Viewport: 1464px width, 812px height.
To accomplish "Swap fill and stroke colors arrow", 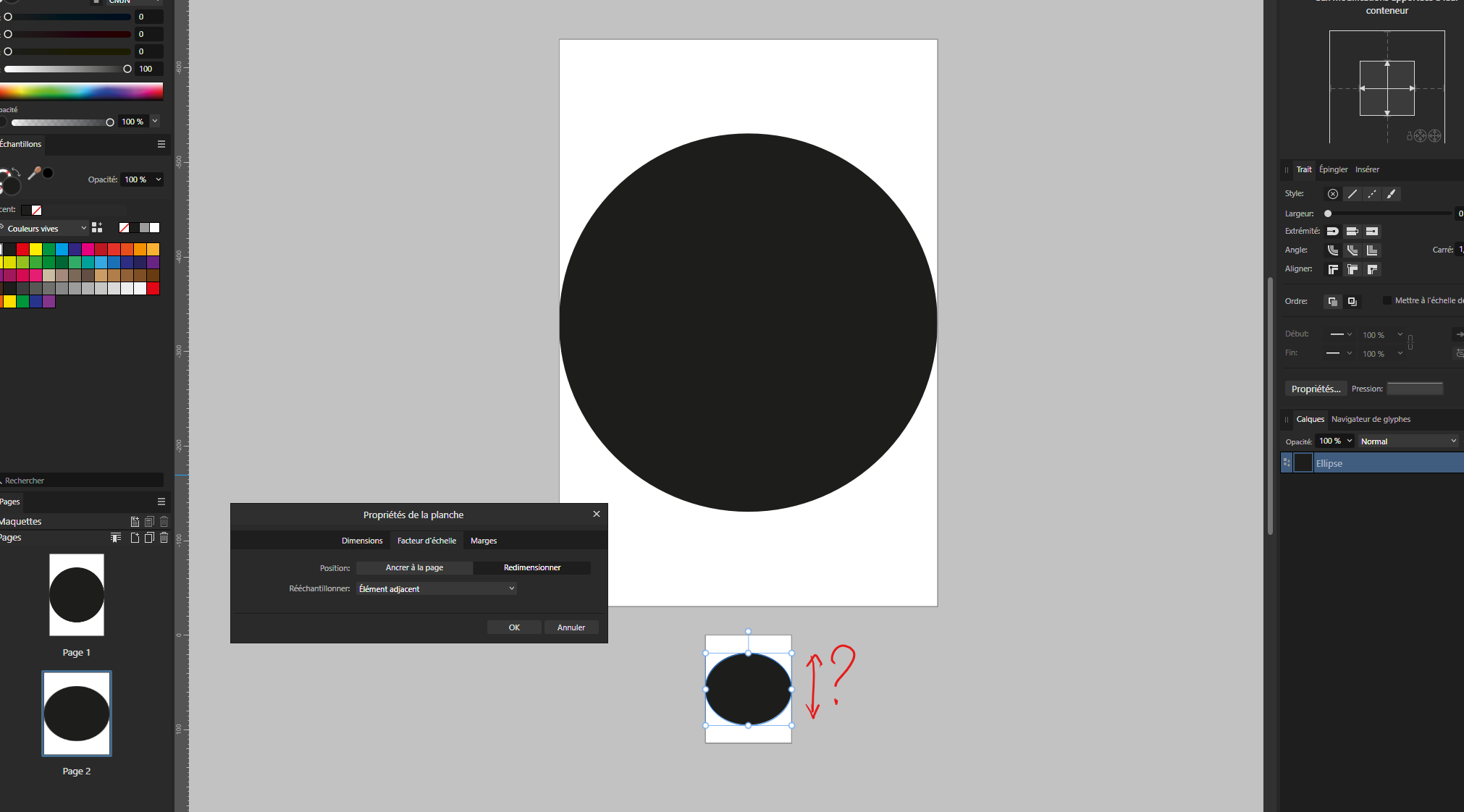I will click(x=16, y=172).
